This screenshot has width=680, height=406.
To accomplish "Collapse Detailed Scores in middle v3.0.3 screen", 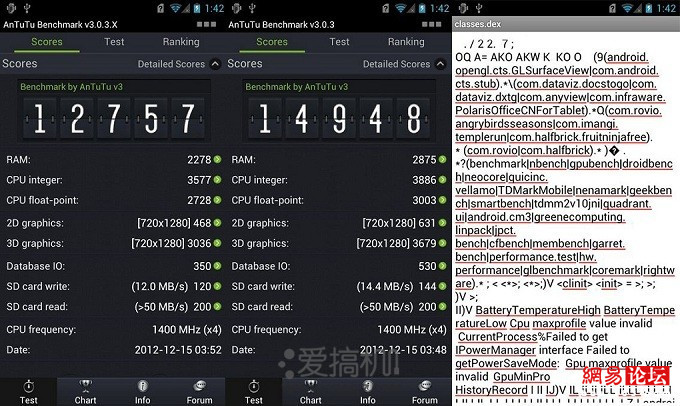I will tap(440, 64).
